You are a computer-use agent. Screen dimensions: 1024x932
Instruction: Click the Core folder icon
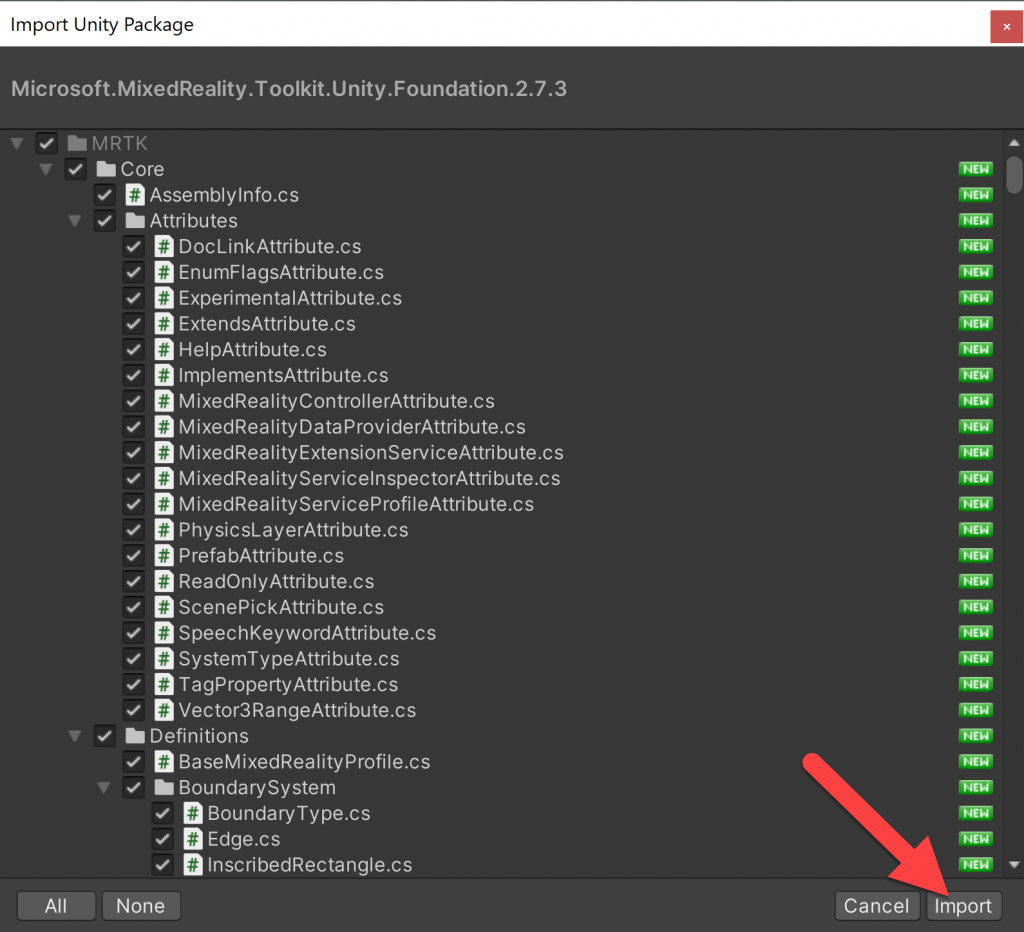point(106,169)
